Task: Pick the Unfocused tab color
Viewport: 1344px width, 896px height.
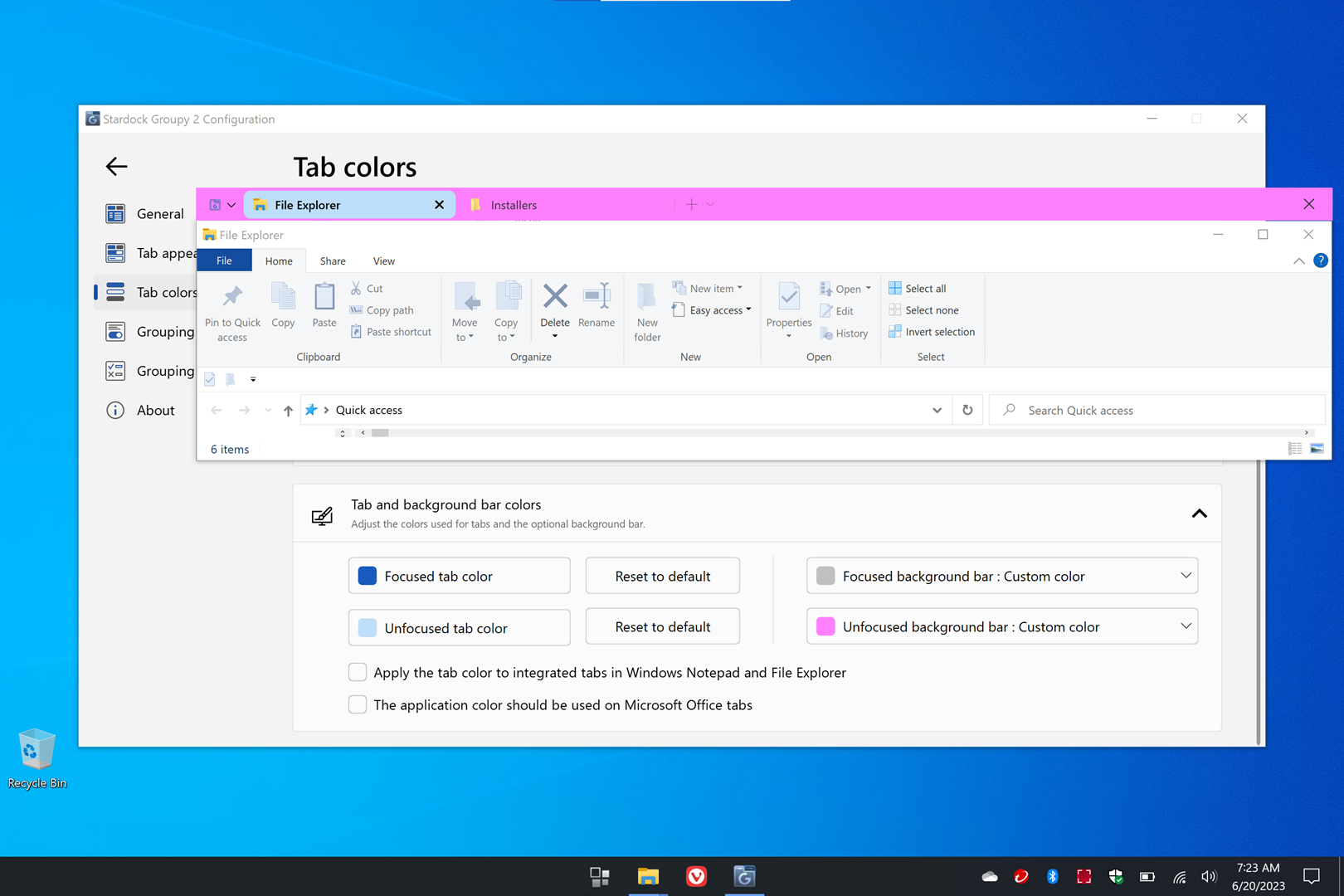Action: point(459,627)
